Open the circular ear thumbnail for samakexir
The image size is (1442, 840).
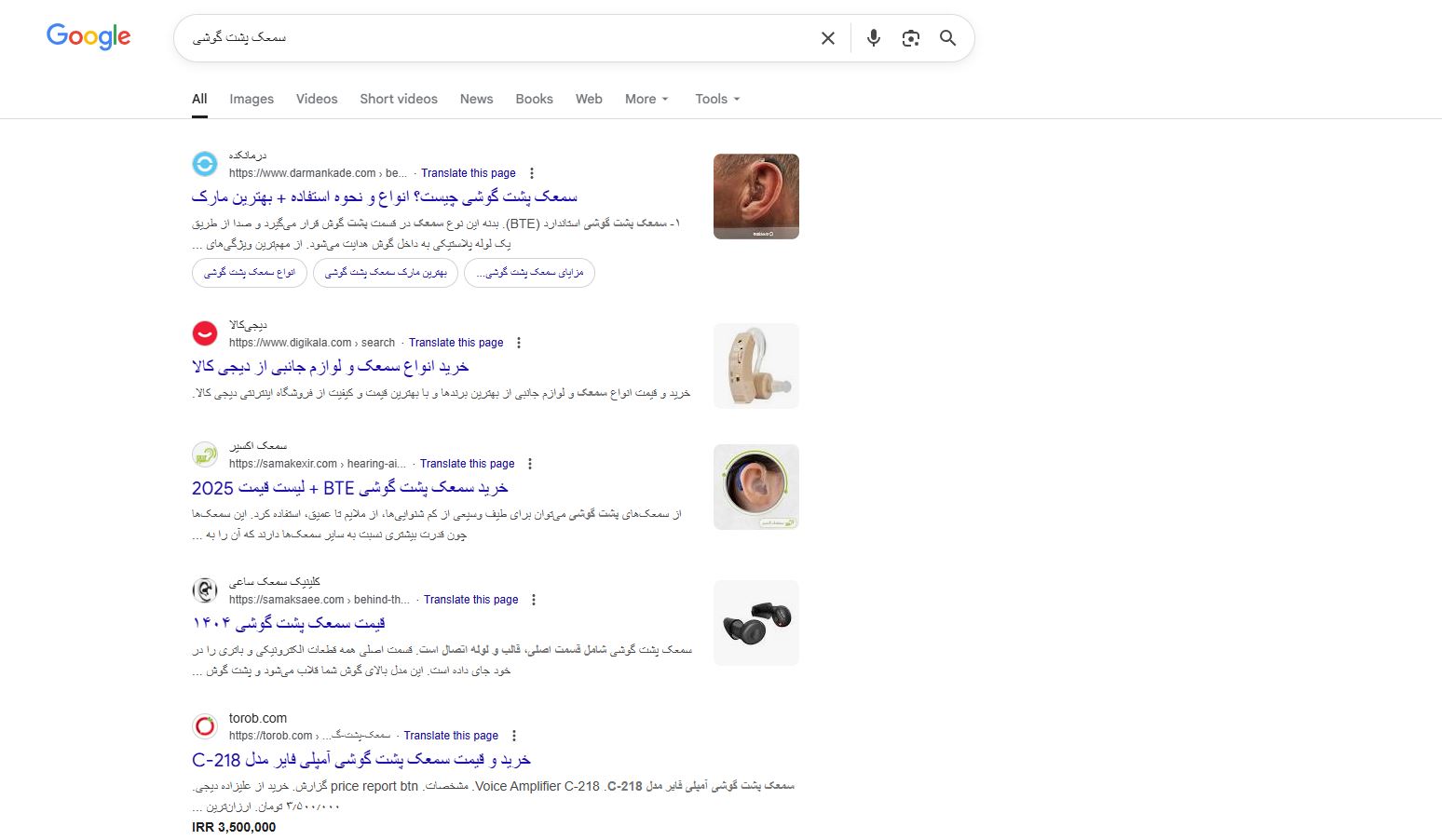(x=756, y=487)
